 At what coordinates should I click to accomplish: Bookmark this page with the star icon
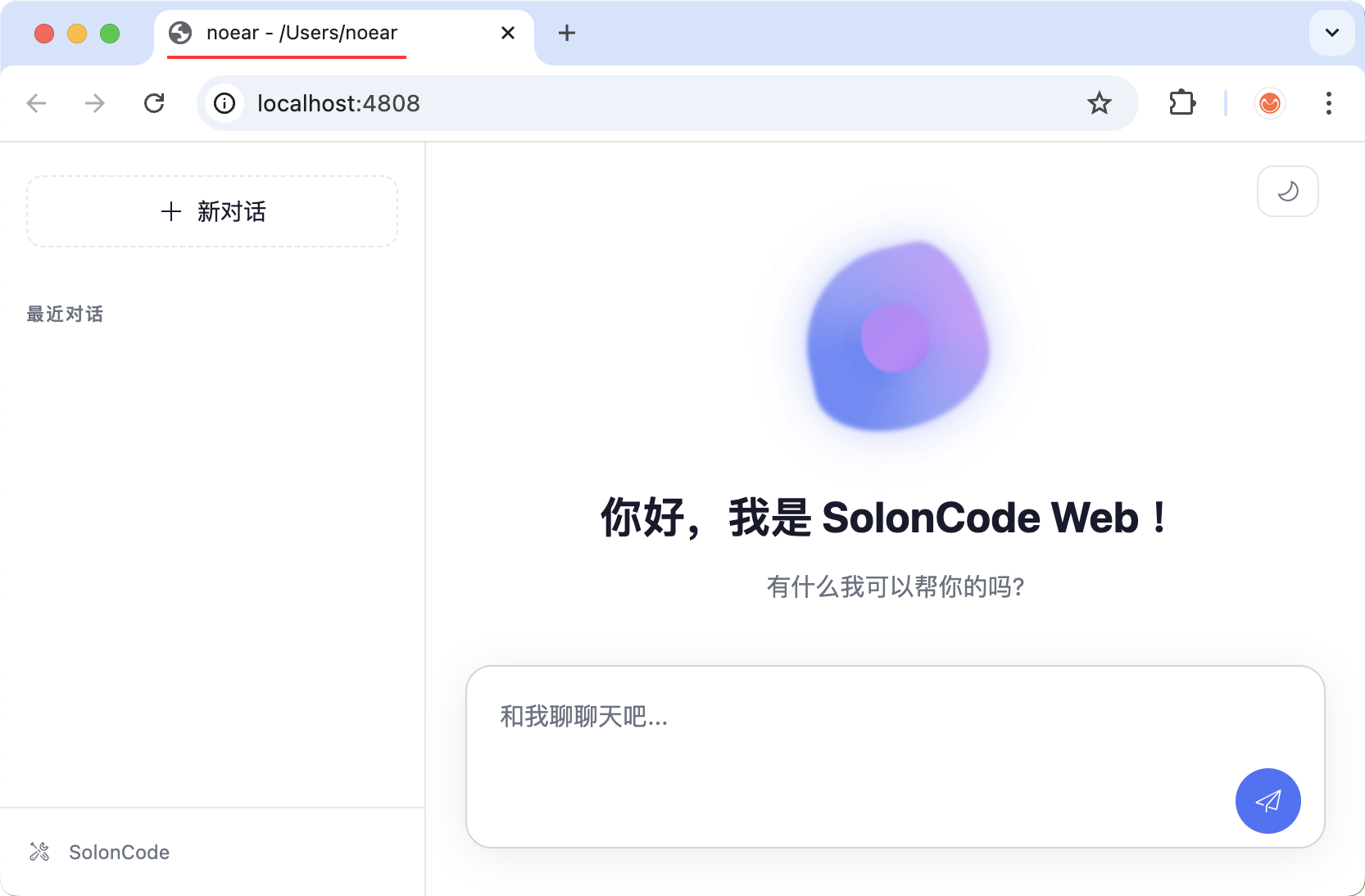[x=1099, y=103]
